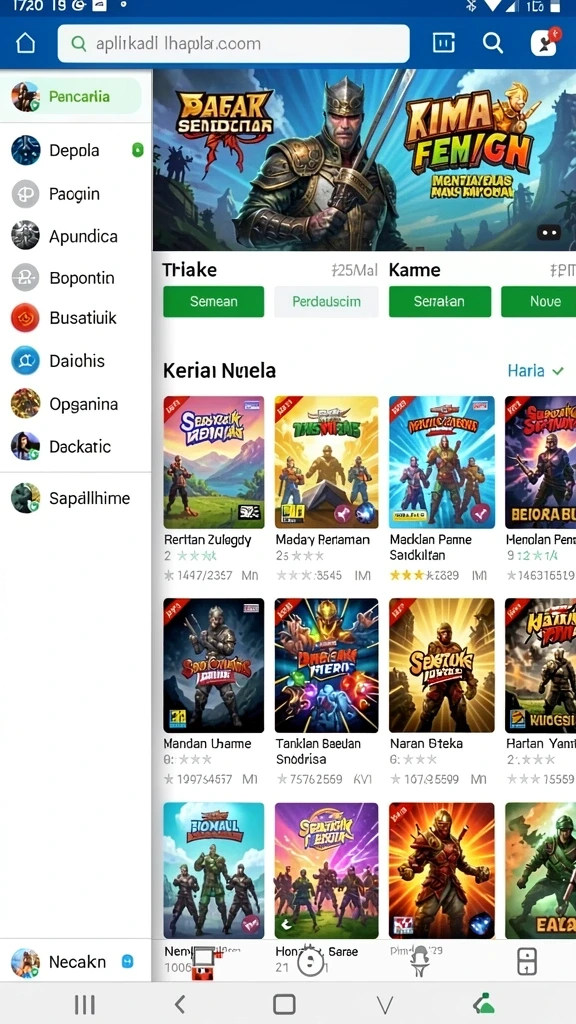Viewport: 576px width, 1024px height.
Task: Tap the two-dot indicator on the banner
Action: pos(549,232)
